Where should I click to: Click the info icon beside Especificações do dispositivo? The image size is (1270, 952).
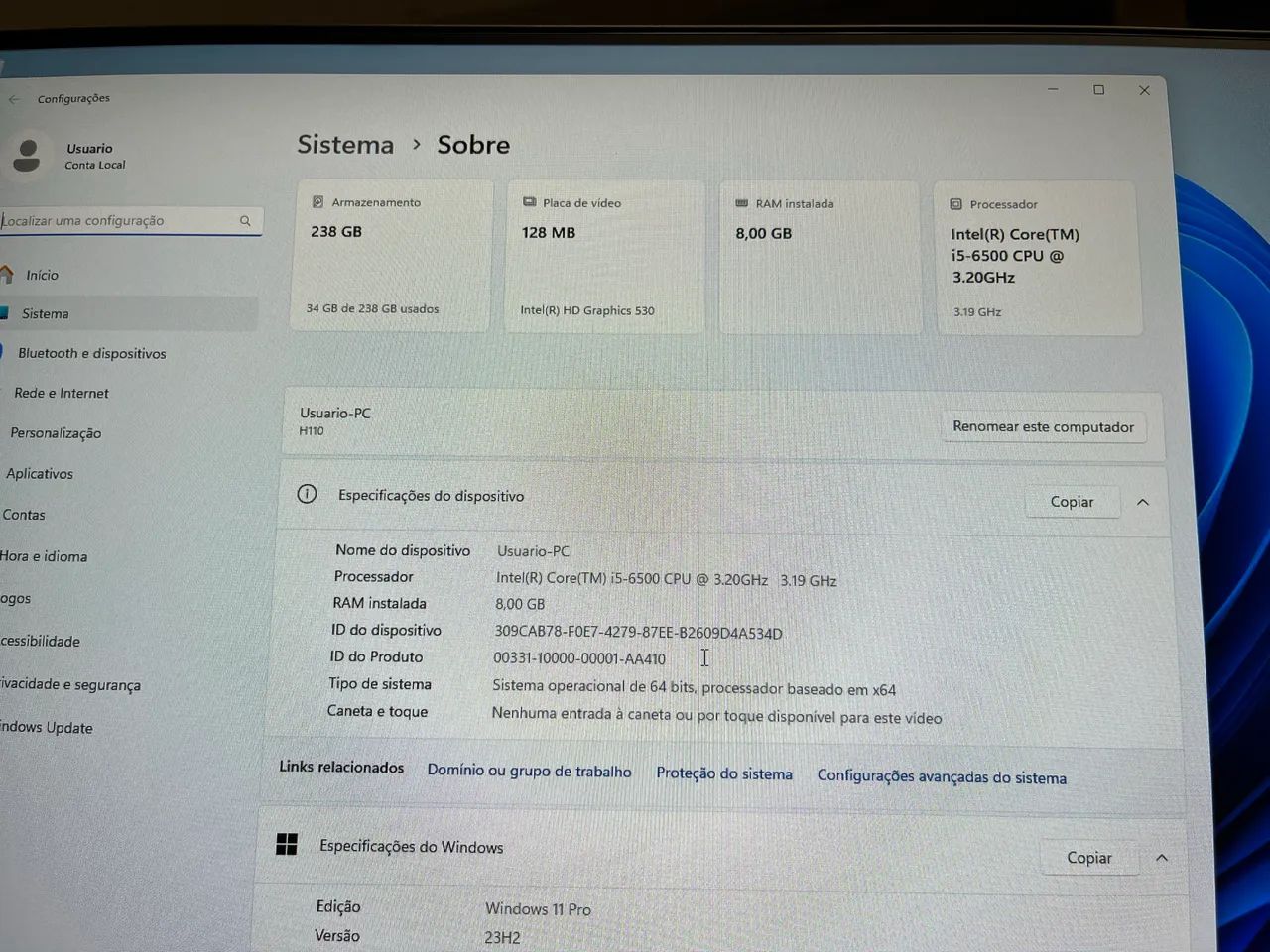(307, 494)
